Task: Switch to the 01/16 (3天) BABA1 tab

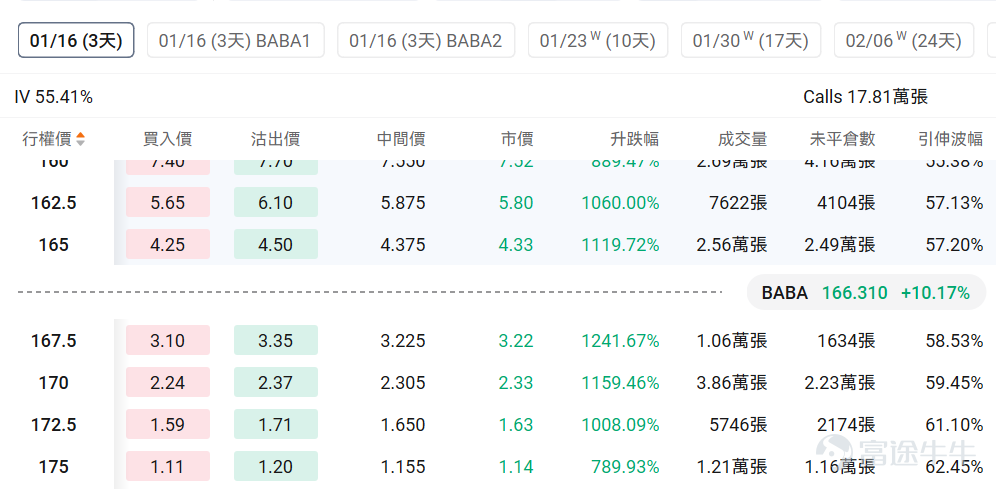Action: [236, 41]
